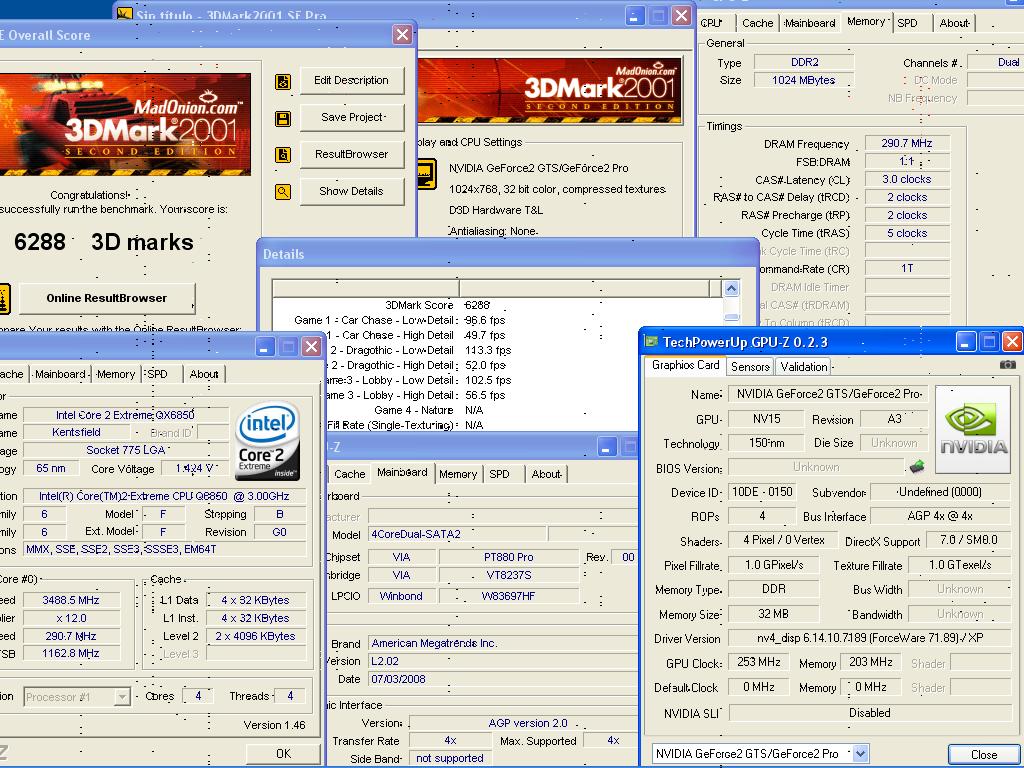The width and height of the screenshot is (1024, 768).
Task: Click the NVIDIA SLI Disabled field
Action: click(870, 713)
